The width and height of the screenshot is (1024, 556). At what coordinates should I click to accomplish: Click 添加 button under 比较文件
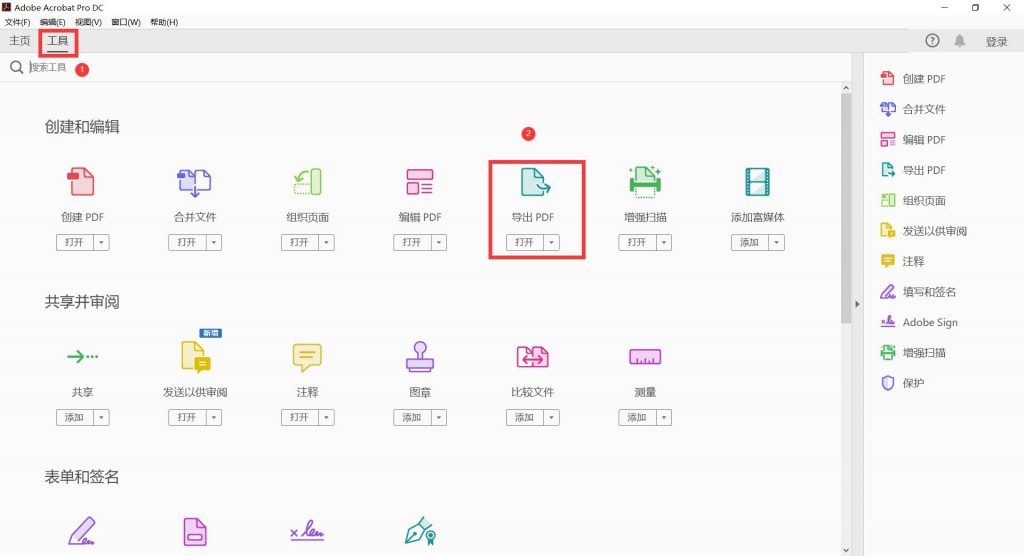tap(524, 417)
